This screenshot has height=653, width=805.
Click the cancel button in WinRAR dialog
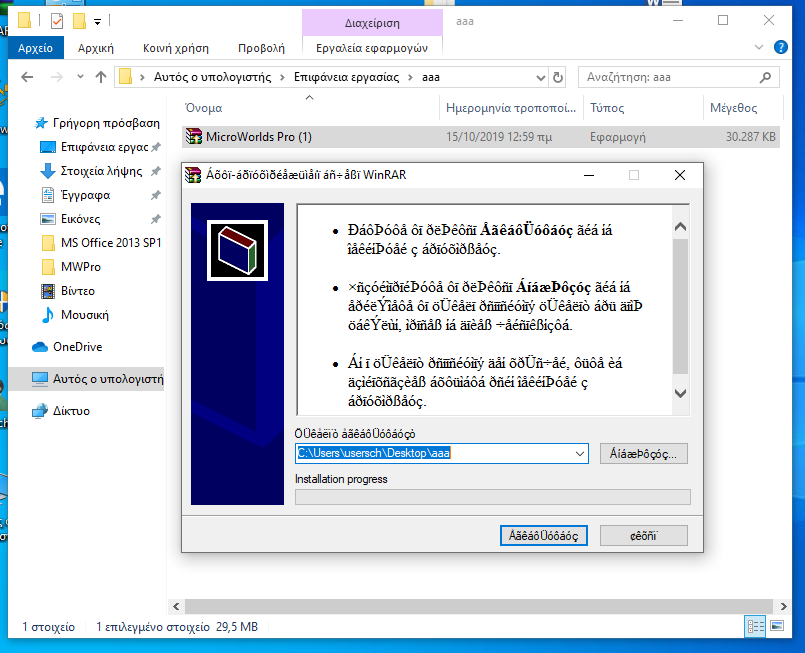pyautogui.click(x=644, y=535)
